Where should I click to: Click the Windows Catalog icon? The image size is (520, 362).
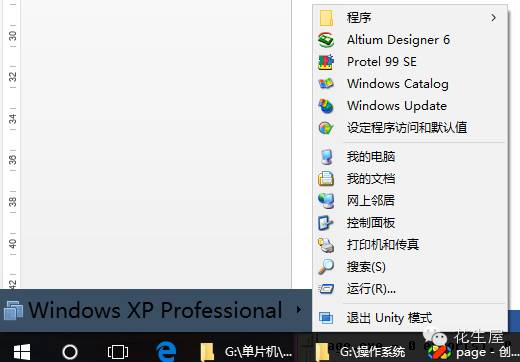[326, 84]
